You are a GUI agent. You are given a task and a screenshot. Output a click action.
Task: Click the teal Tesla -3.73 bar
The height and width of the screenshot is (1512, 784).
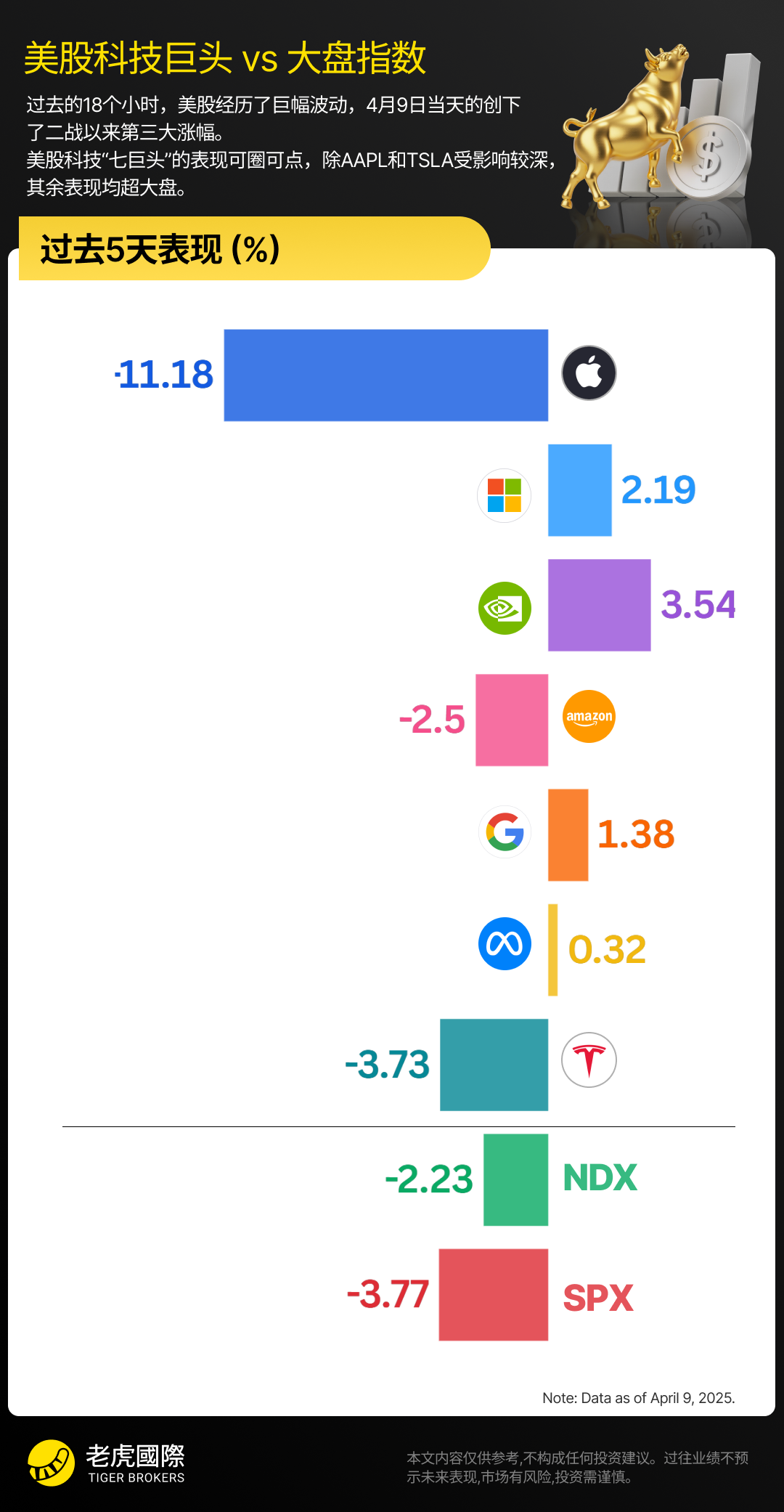pos(494,1065)
